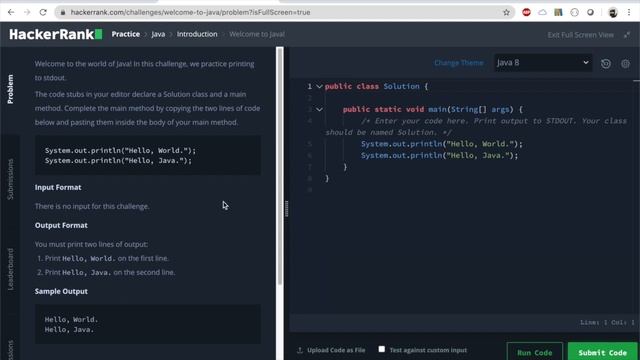This screenshot has width=640, height=360.
Task: Go to Introduction breadcrumb
Action: tap(197, 34)
